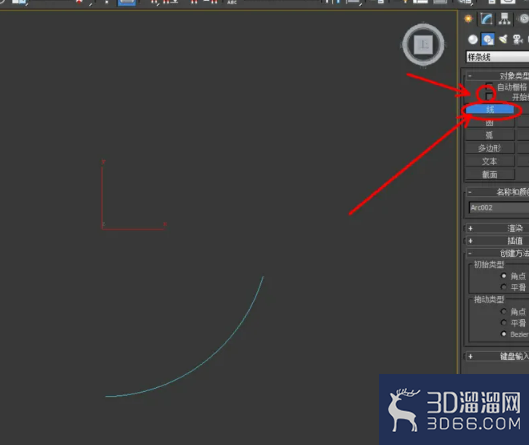
Task: Select 平滑 under 拖动类型
Action: (x=504, y=323)
